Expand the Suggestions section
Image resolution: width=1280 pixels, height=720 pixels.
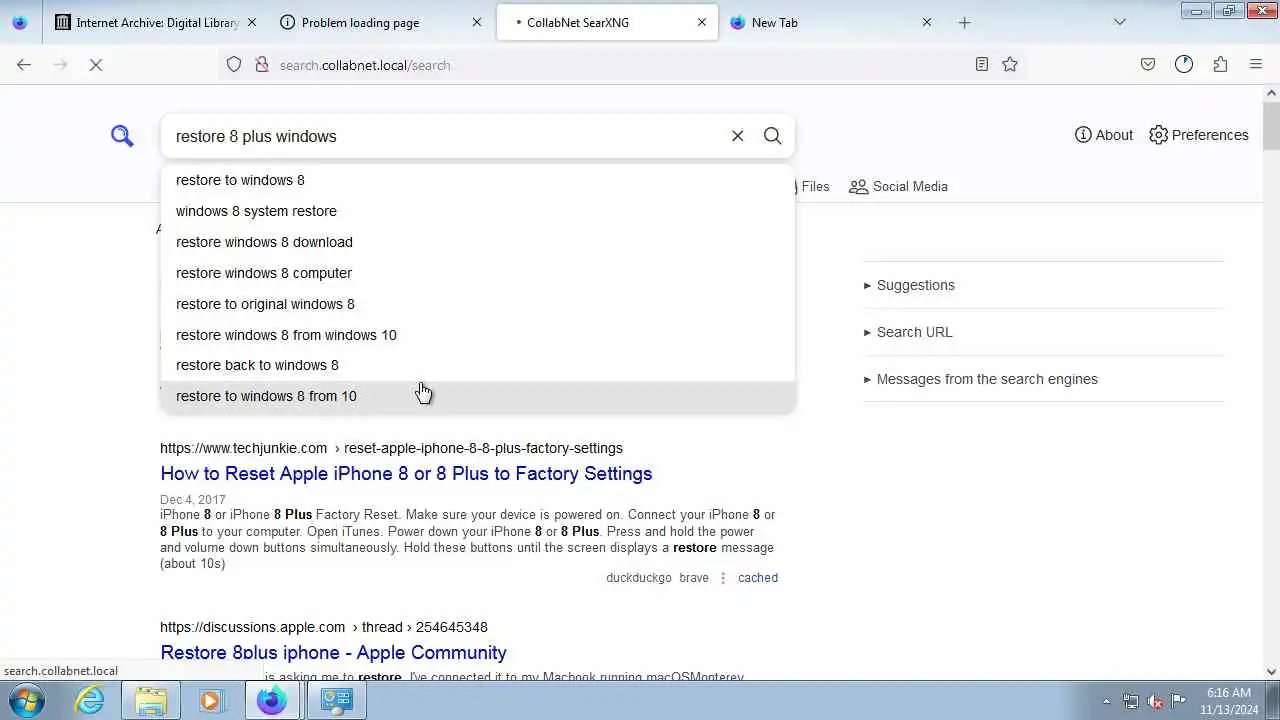(908, 285)
